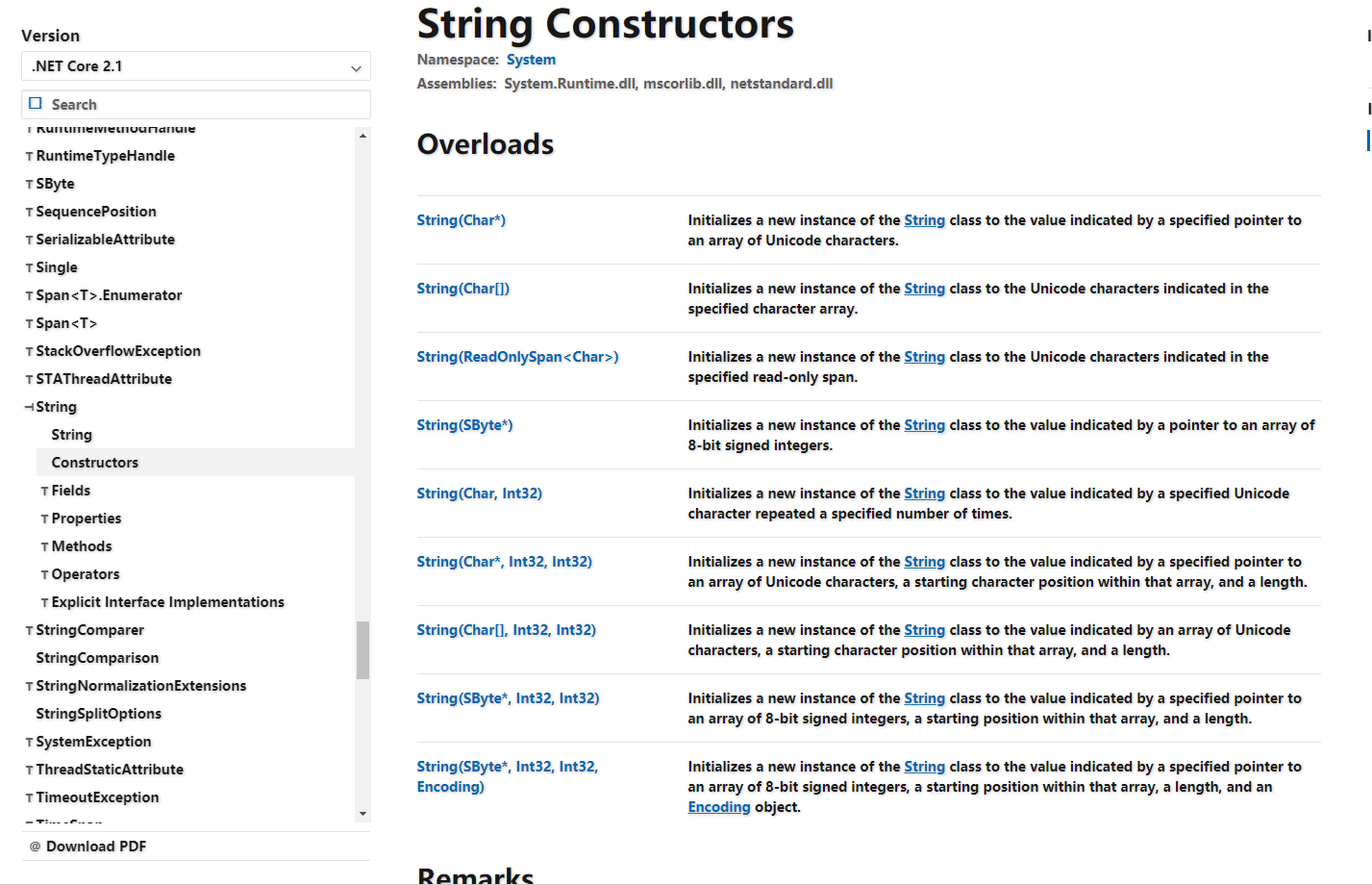The width and height of the screenshot is (1372, 885).
Task: Open the String(Char*) overload link
Action: pyautogui.click(x=461, y=220)
